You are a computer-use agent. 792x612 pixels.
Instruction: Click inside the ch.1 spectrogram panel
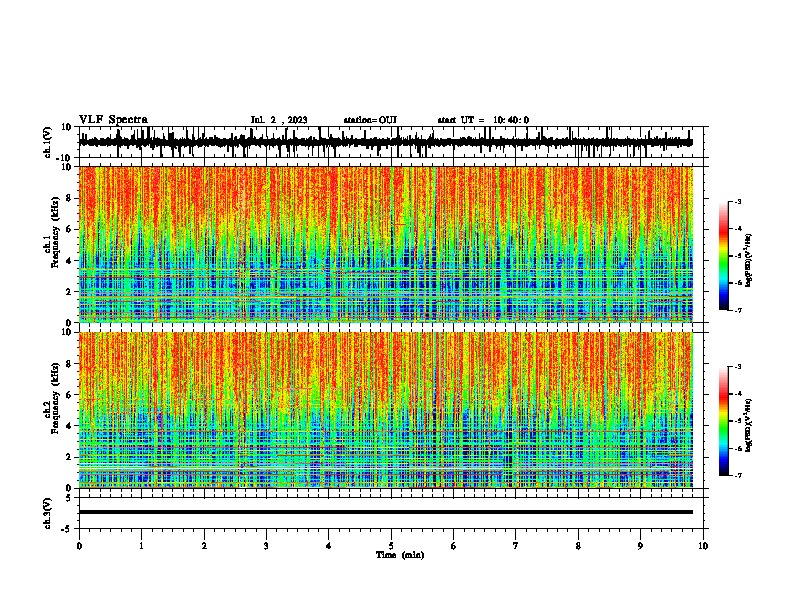393,244
